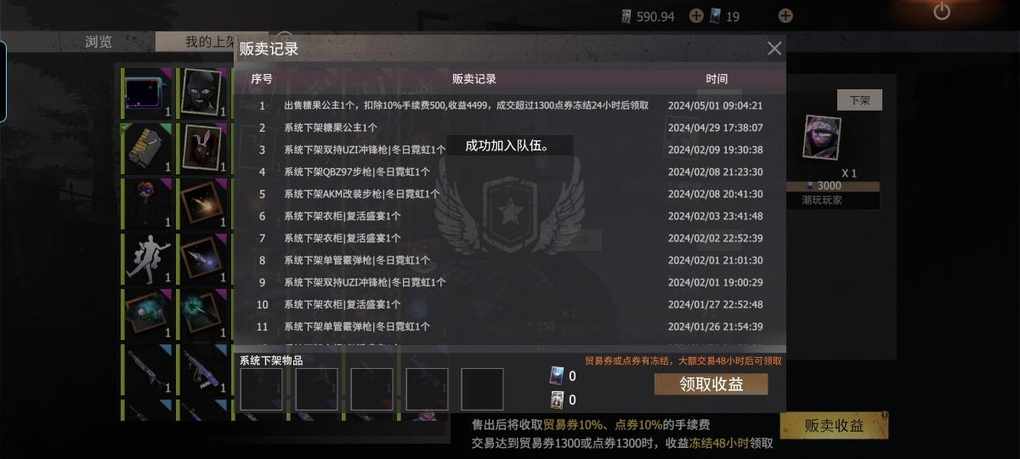Click the first empty 系统下架物品 slot
This screenshot has width=1020, height=459.
point(262,389)
